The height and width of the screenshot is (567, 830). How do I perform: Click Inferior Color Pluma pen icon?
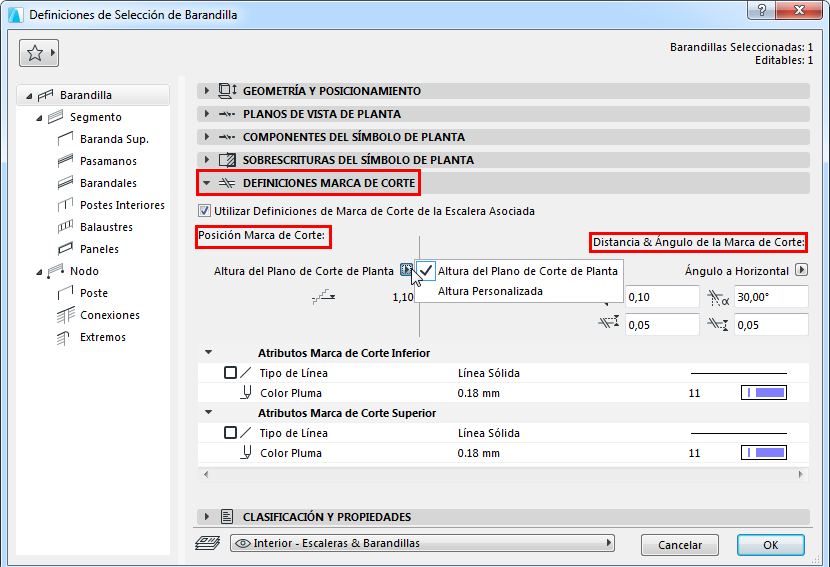click(246, 393)
